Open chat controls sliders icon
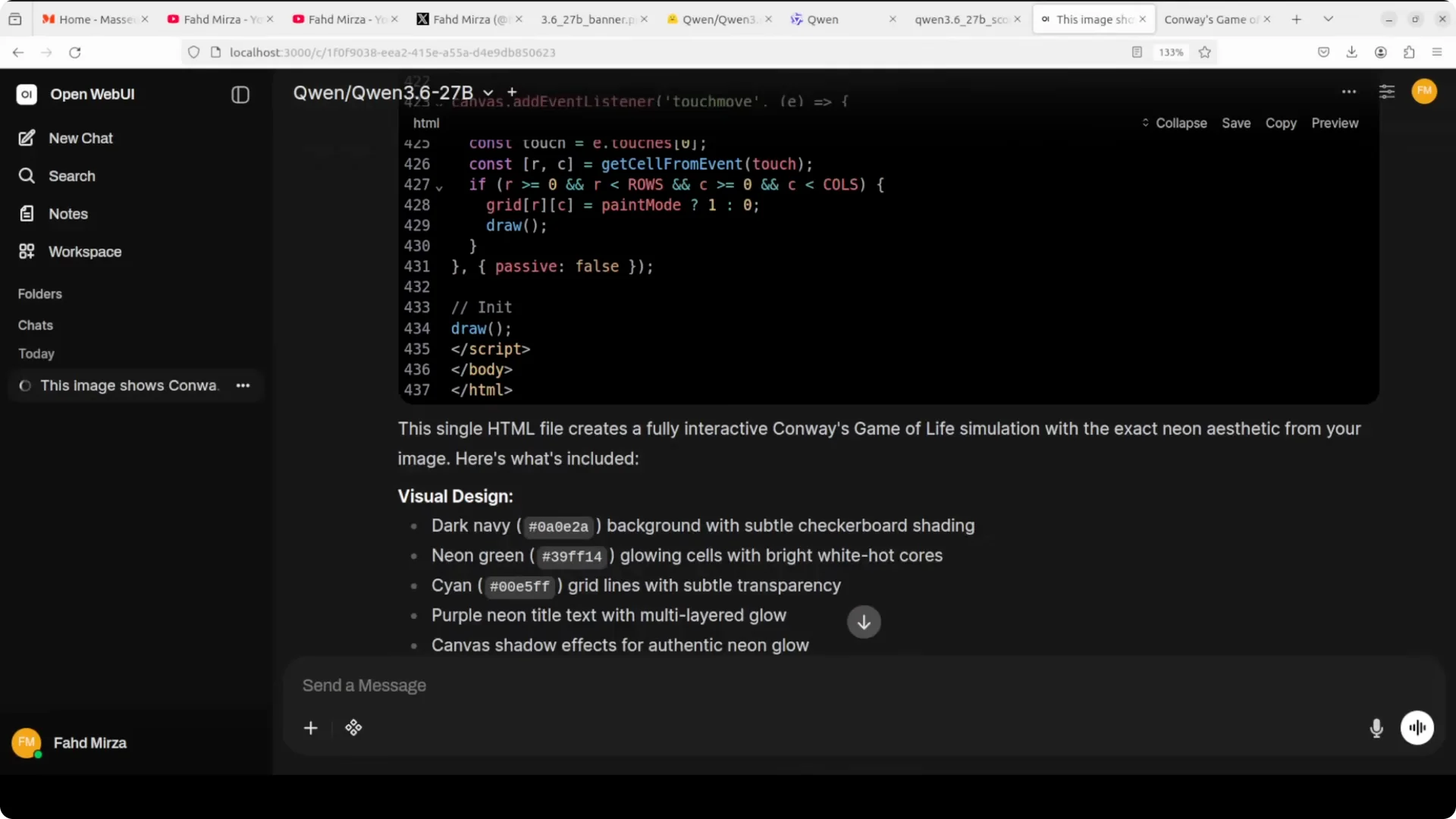The image size is (1456, 819). tap(1387, 92)
